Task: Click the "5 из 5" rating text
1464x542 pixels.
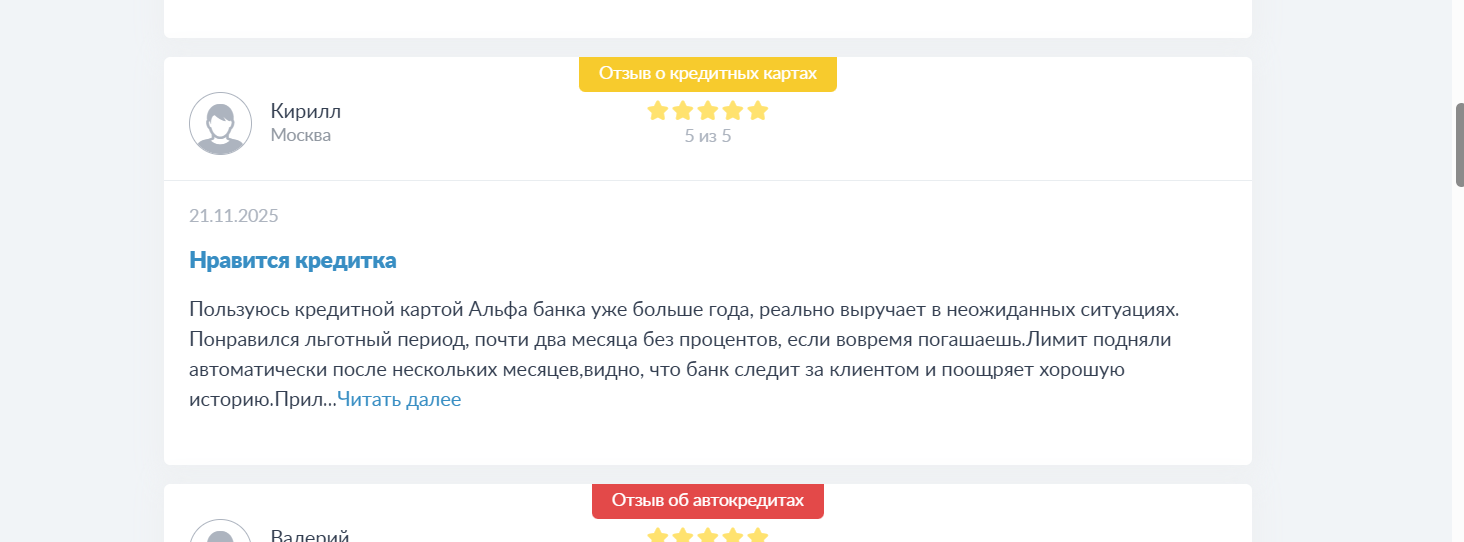Action: (x=708, y=136)
